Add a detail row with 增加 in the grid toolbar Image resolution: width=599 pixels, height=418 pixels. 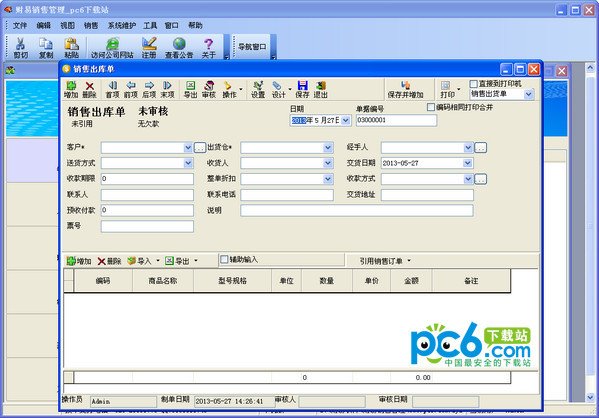click(x=79, y=261)
